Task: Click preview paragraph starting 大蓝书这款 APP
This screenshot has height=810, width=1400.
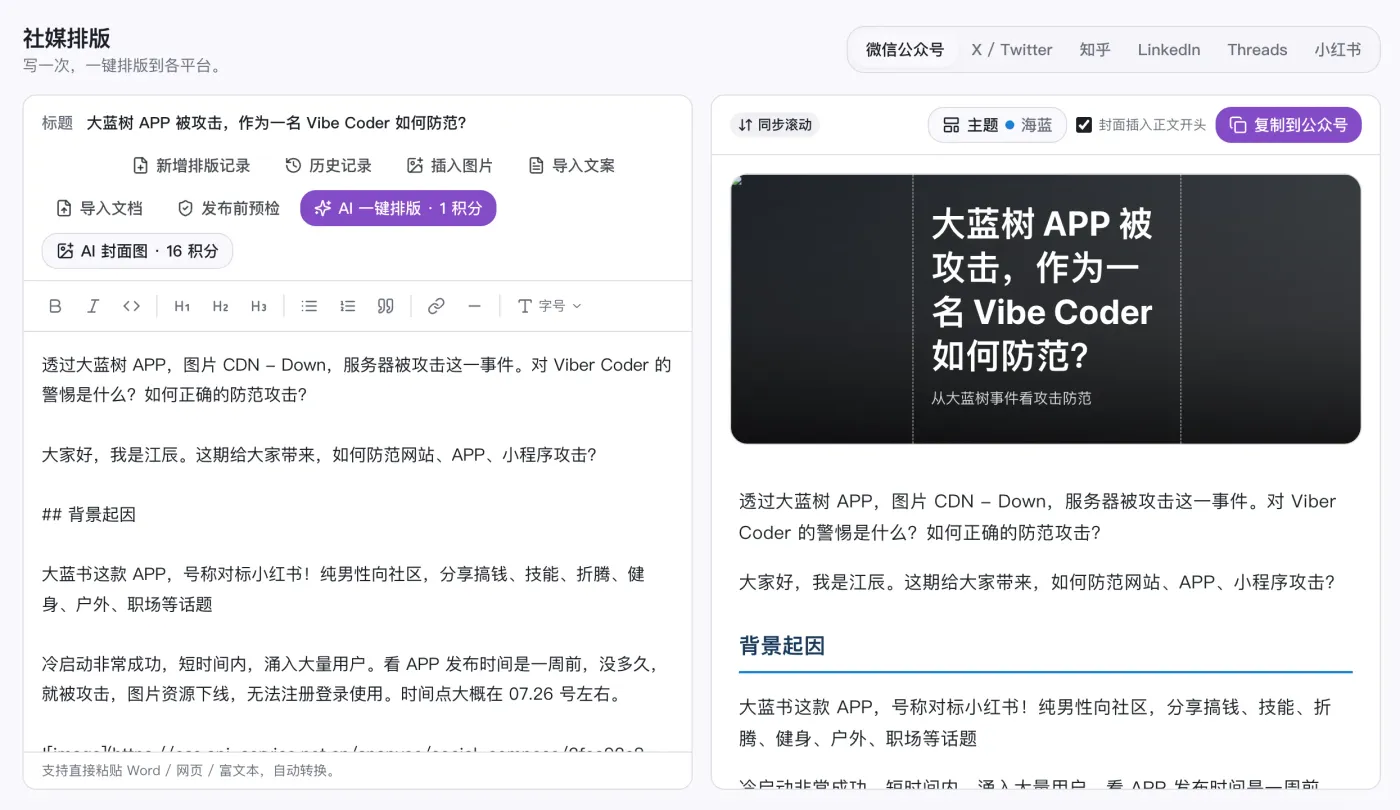Action: (x=1035, y=723)
